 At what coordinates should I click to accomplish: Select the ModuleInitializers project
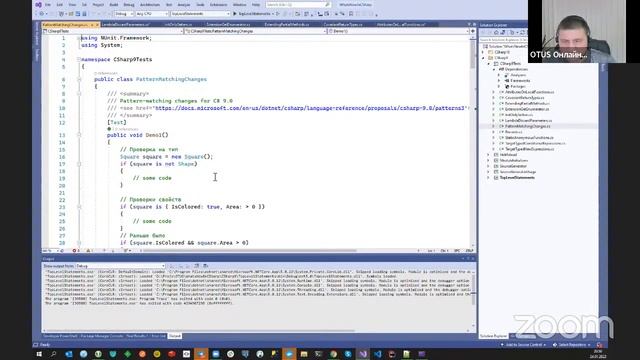coord(514,161)
